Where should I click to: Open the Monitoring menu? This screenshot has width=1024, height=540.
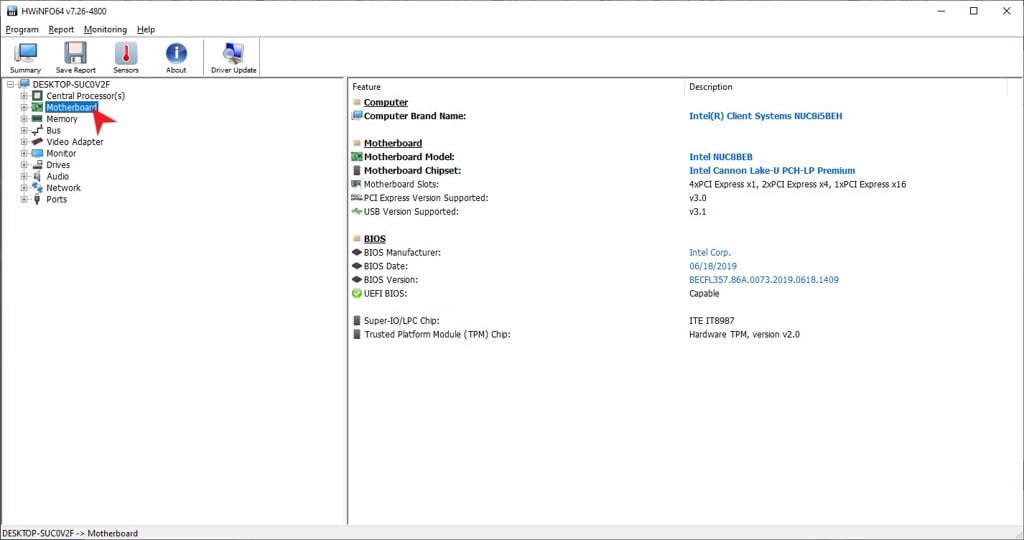pyautogui.click(x=105, y=29)
